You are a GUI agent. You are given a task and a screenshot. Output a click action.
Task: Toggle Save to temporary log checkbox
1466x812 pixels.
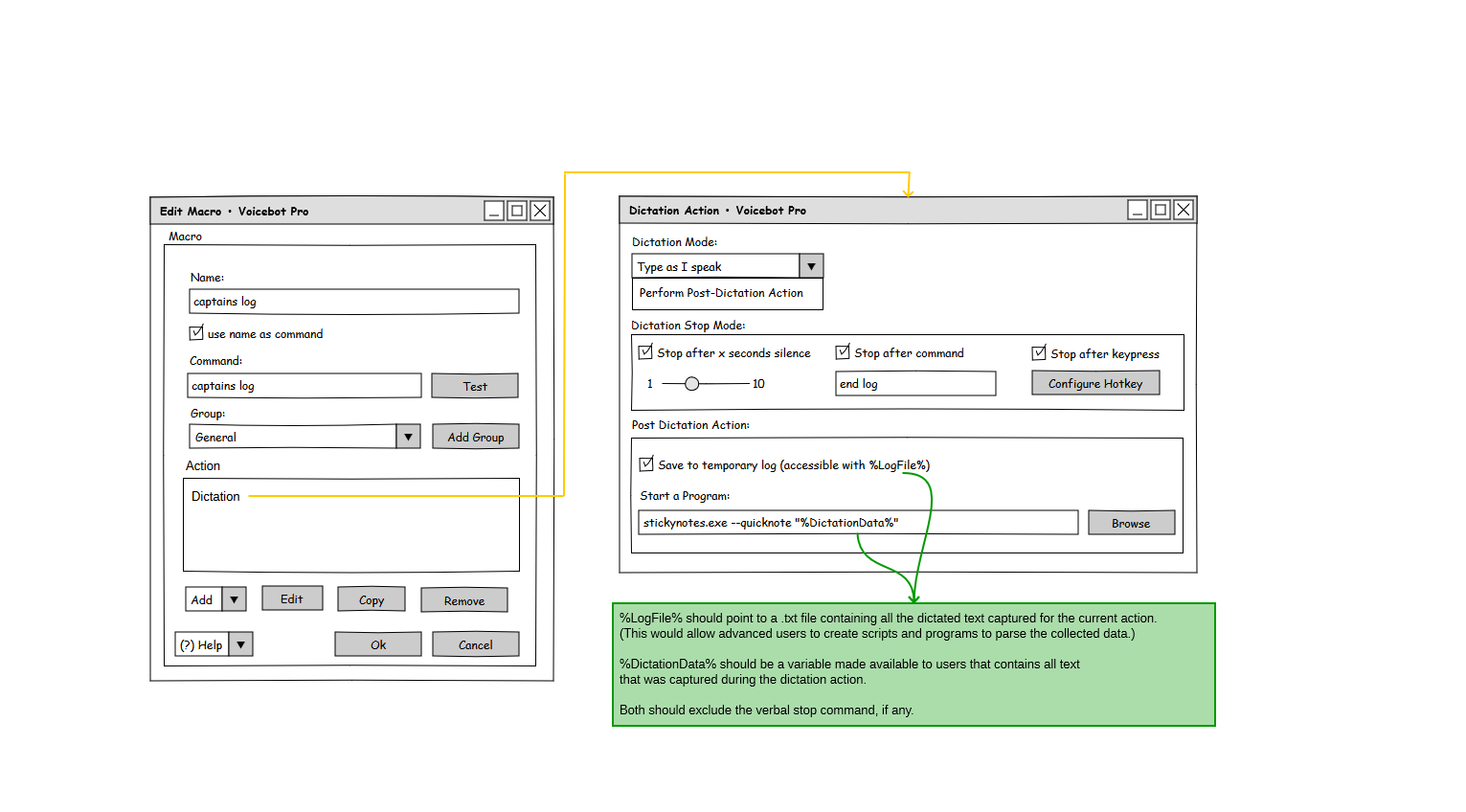click(646, 464)
